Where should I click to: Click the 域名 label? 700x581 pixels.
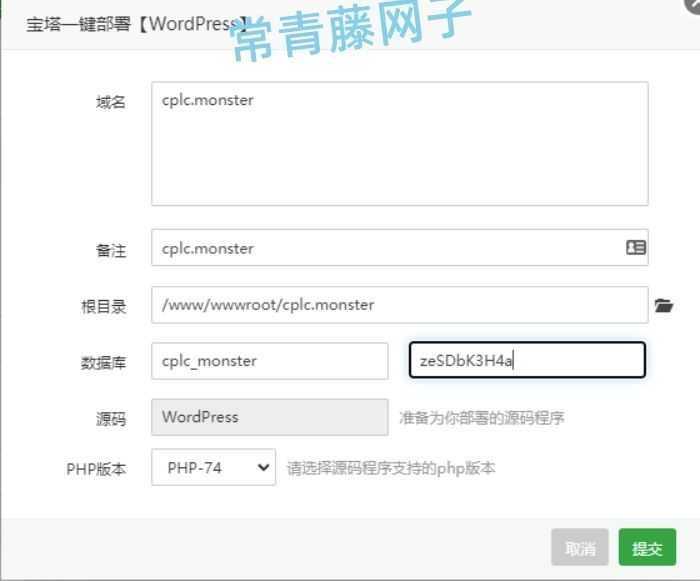click(111, 103)
